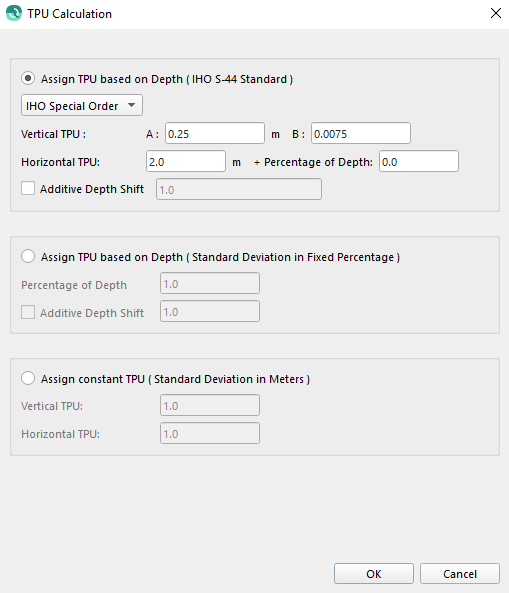Close the TPU Calculation dialog
The image size is (509, 593).
pos(495,13)
